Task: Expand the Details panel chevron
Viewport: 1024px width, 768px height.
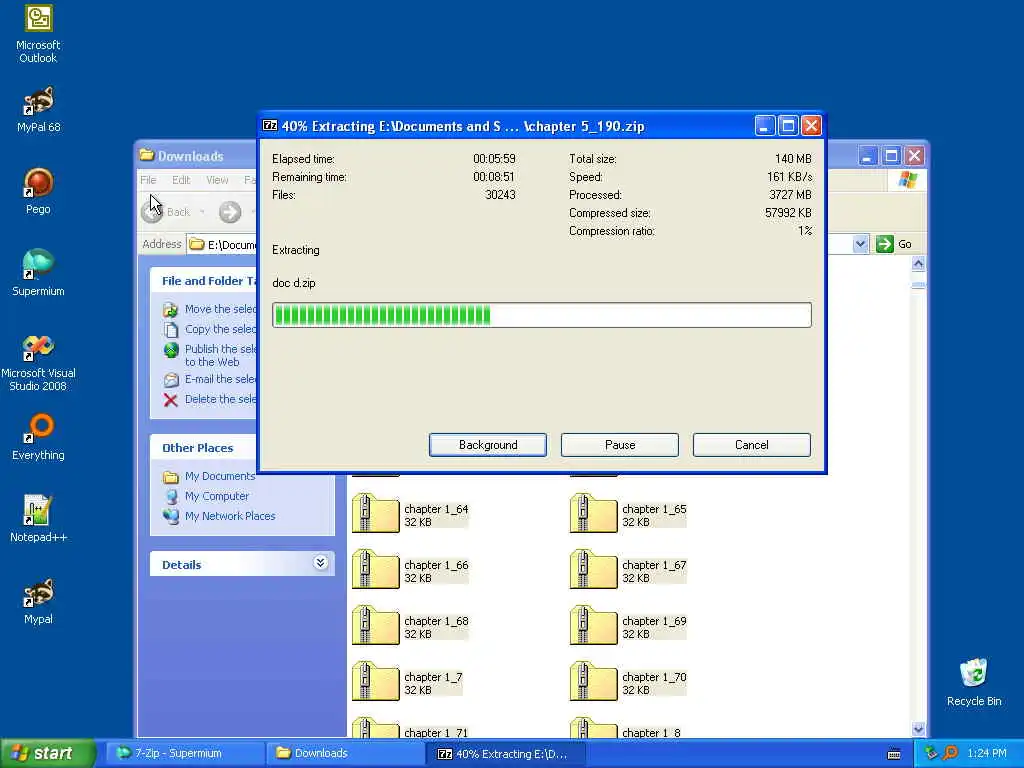Action: pyautogui.click(x=320, y=563)
